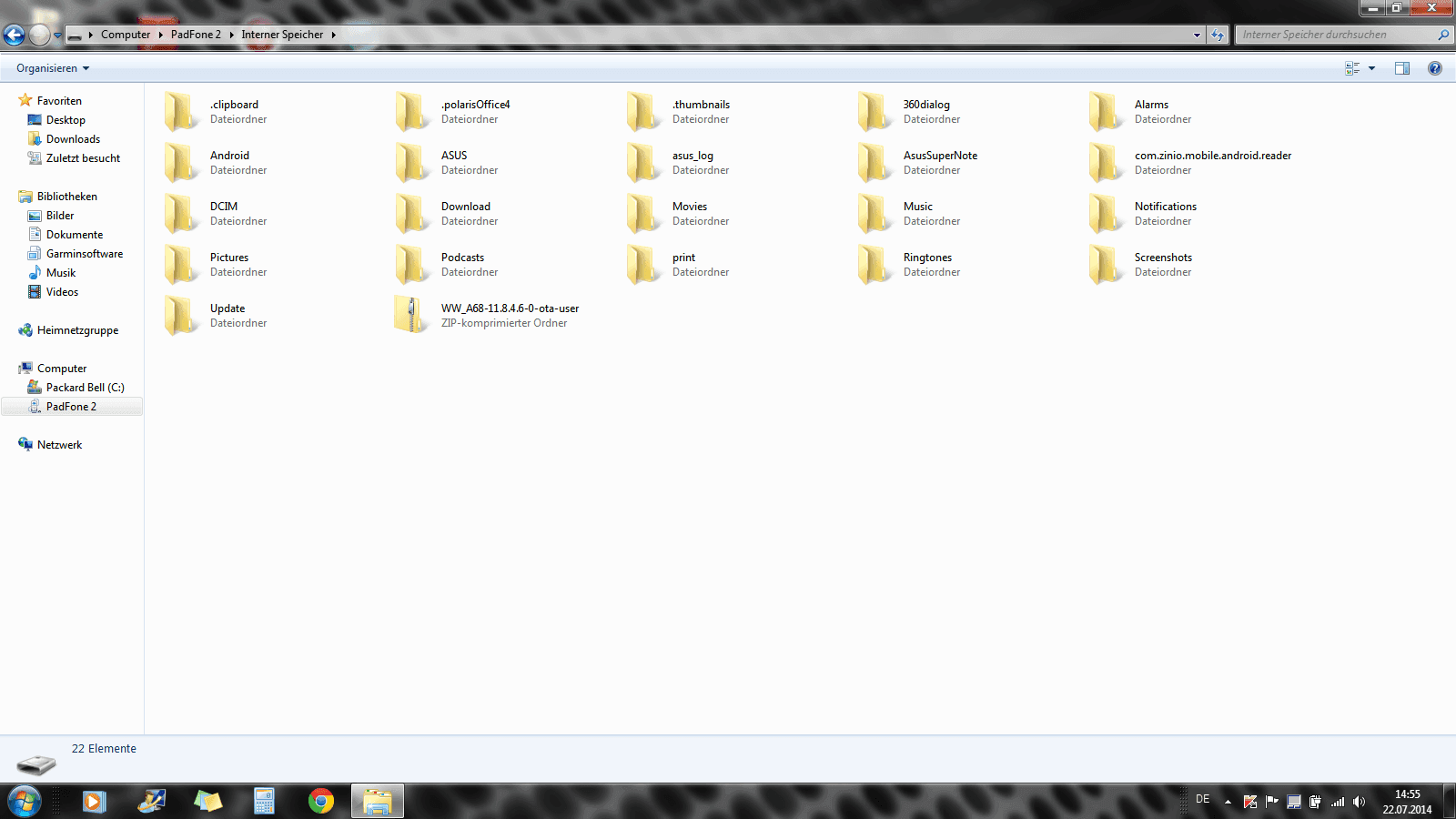The height and width of the screenshot is (819, 1456).
Task: Refresh the Interner Speicher view
Action: [x=1218, y=35]
